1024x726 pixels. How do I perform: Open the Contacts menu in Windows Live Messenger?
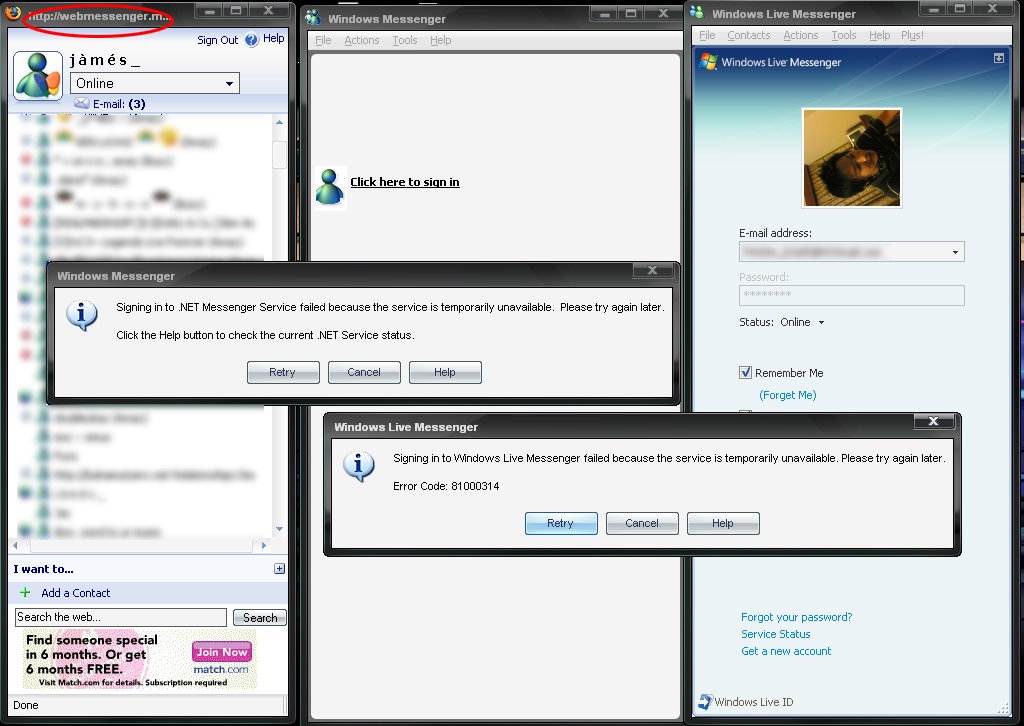pos(748,35)
